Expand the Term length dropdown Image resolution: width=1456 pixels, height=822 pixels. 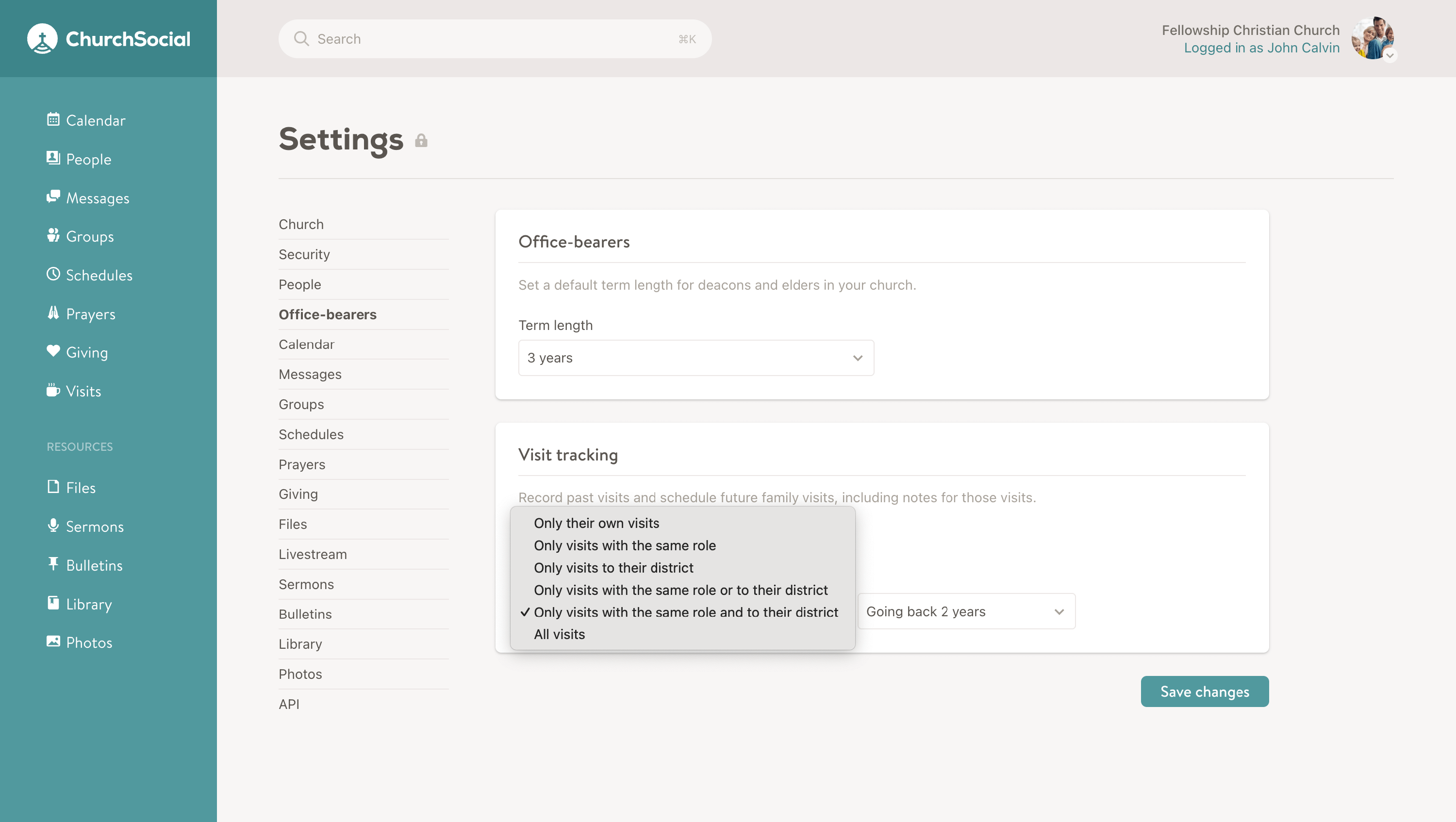[x=696, y=358]
